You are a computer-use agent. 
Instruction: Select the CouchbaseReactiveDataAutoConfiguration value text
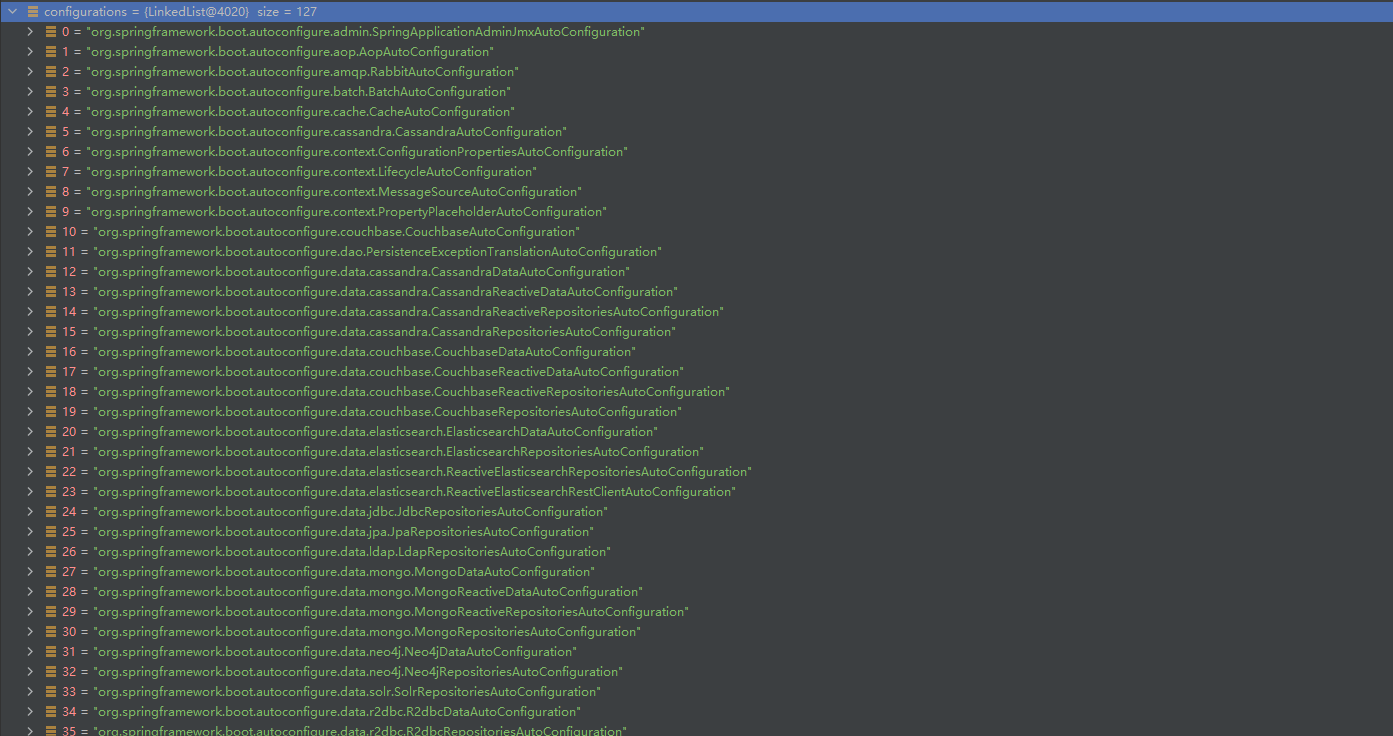(388, 372)
